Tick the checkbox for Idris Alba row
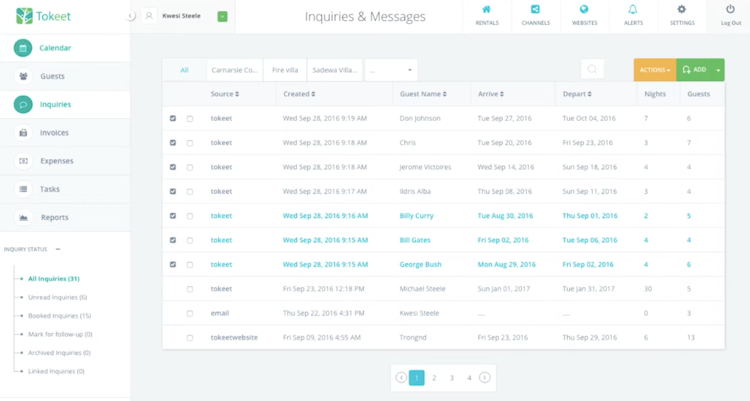Viewport: 750px width, 401px height. click(x=190, y=192)
